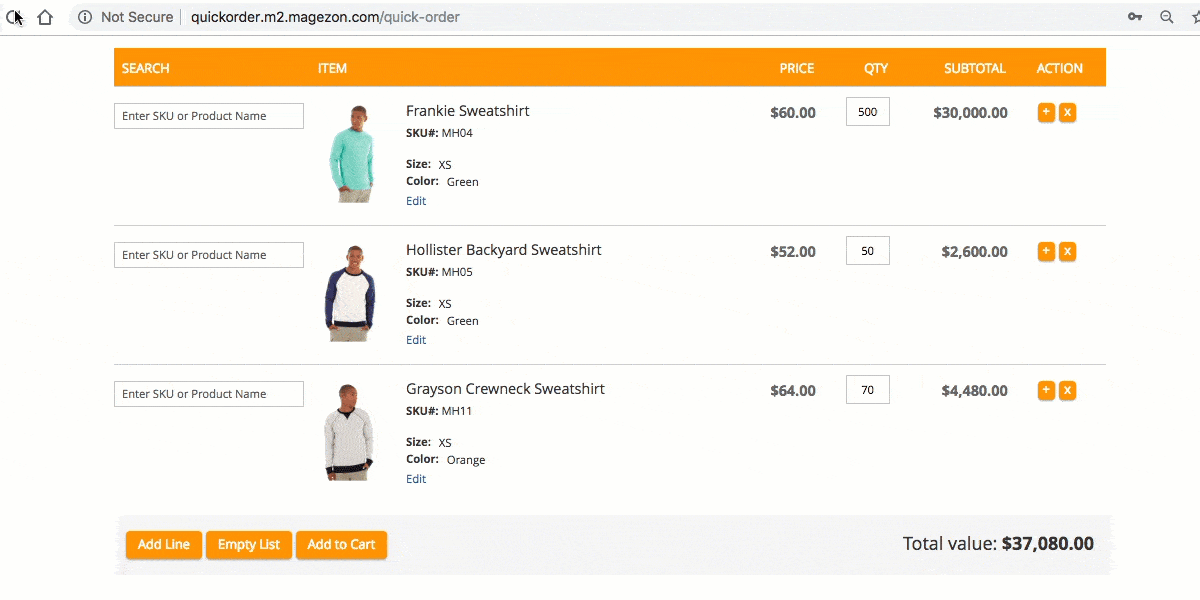Add a line after Hollister Backyard Sweatshirt

tap(1046, 251)
